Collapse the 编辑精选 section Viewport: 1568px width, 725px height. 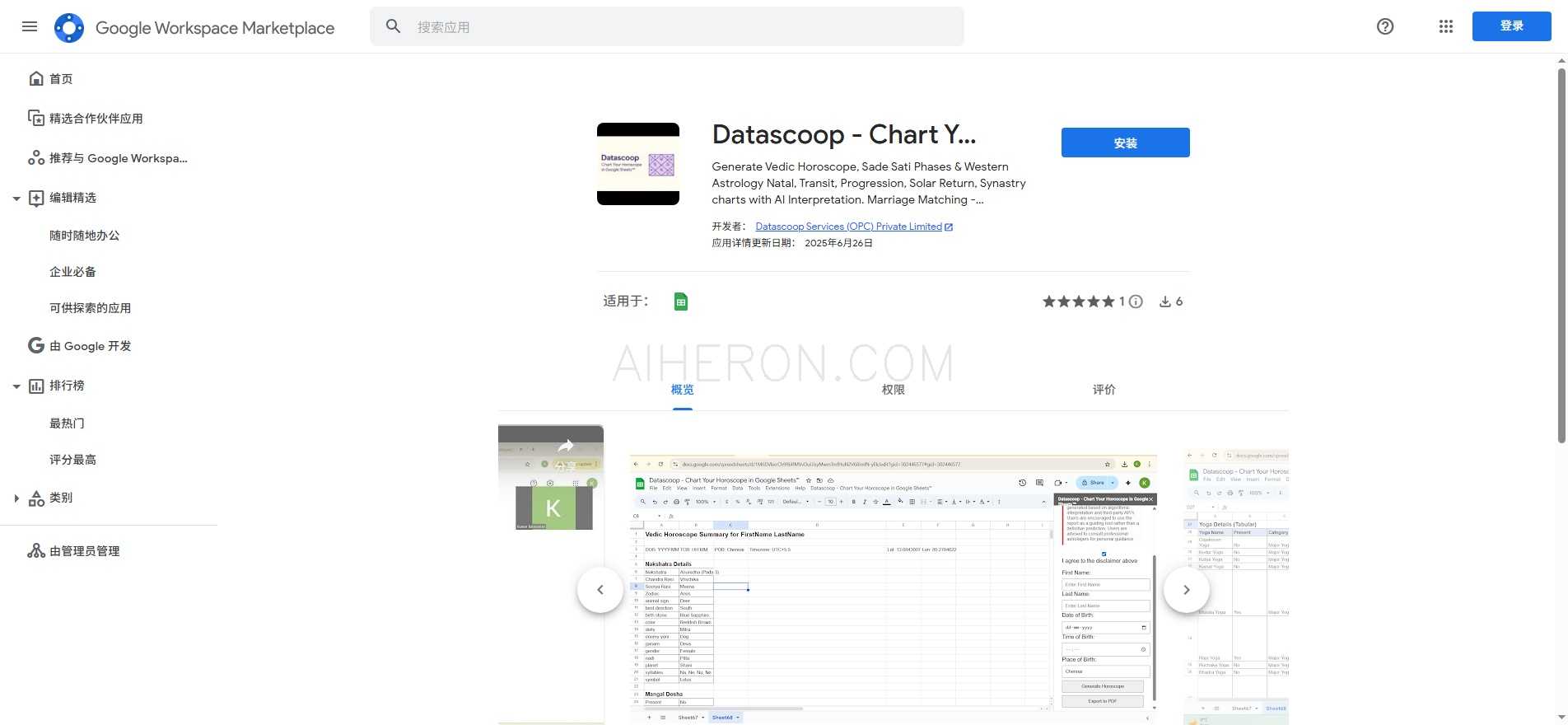[16, 199]
